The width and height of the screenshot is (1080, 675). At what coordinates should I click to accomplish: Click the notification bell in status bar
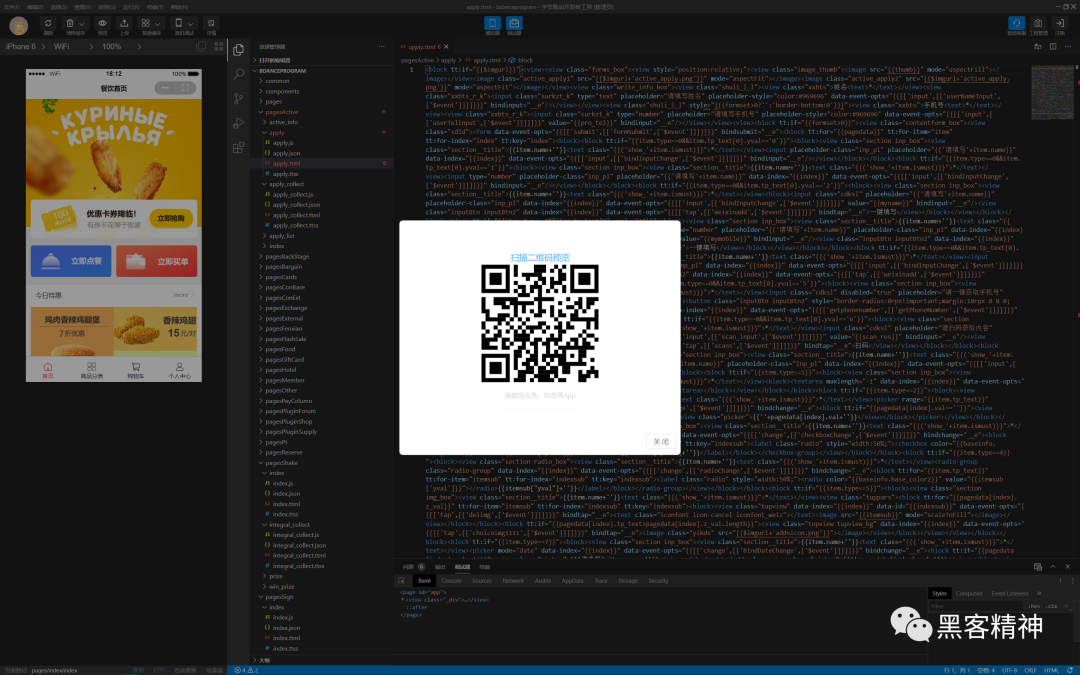click(x=1070, y=670)
